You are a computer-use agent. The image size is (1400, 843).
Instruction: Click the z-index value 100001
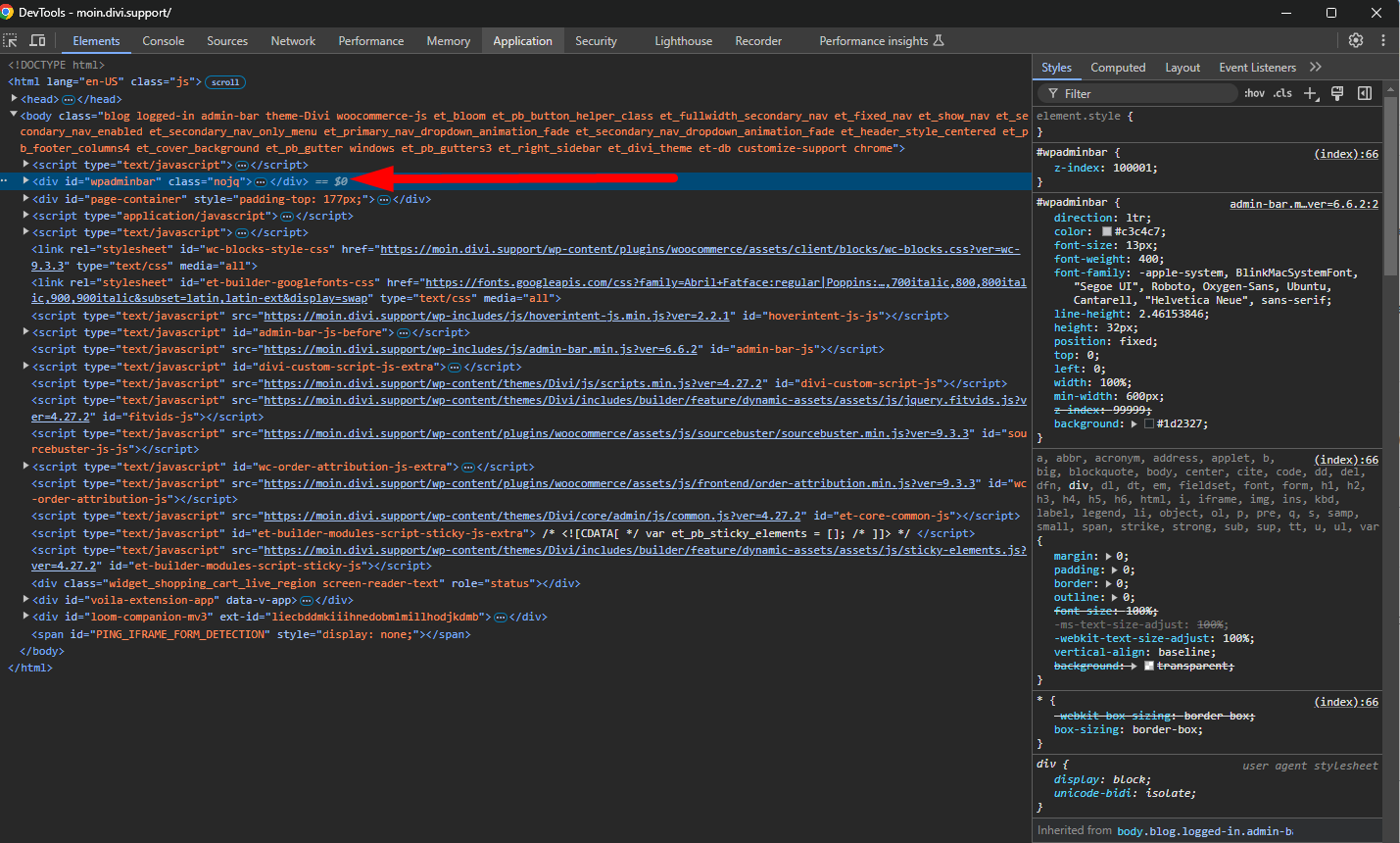pyautogui.click(x=1134, y=168)
